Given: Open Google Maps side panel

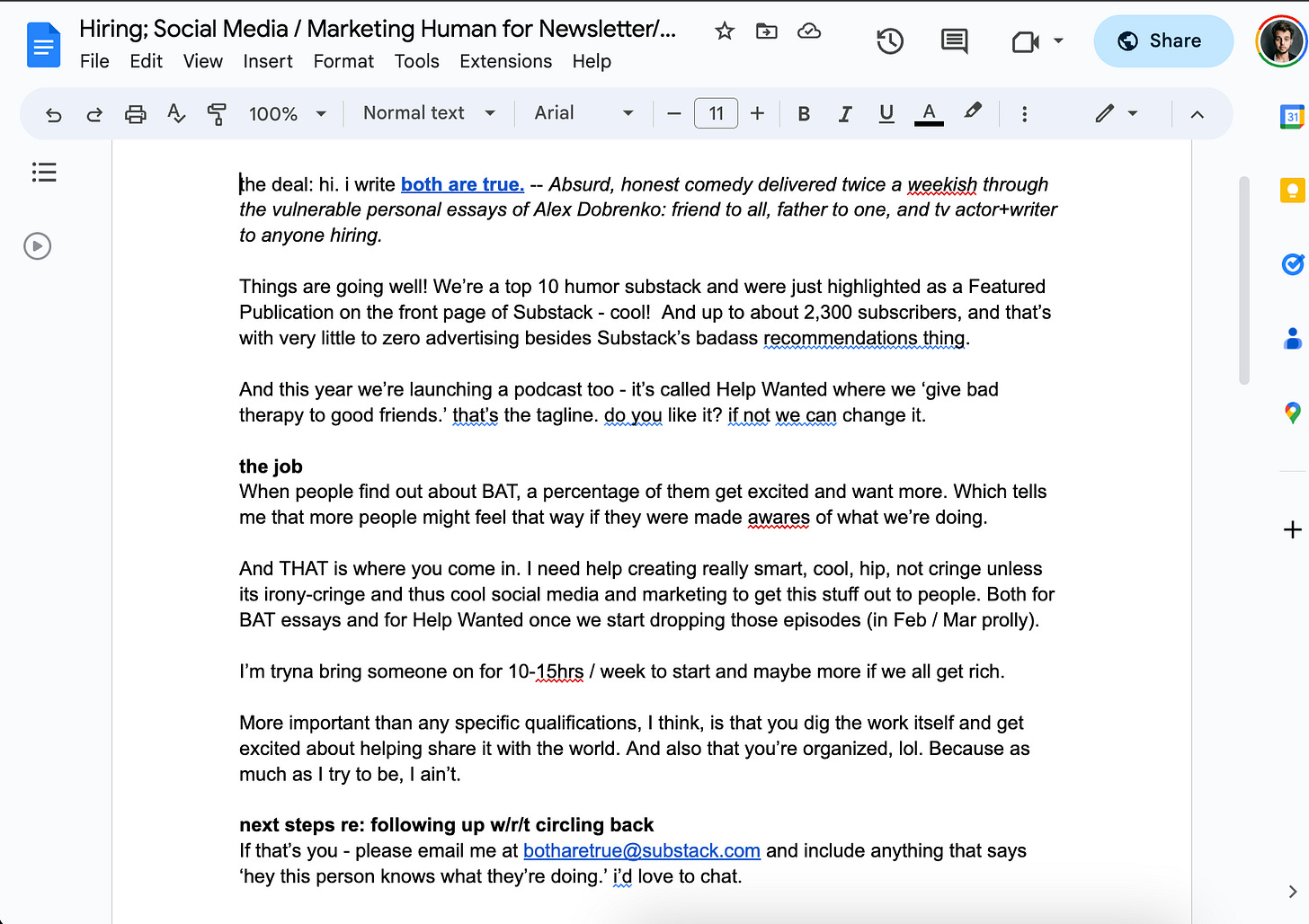Looking at the screenshot, I should coord(1292,413).
